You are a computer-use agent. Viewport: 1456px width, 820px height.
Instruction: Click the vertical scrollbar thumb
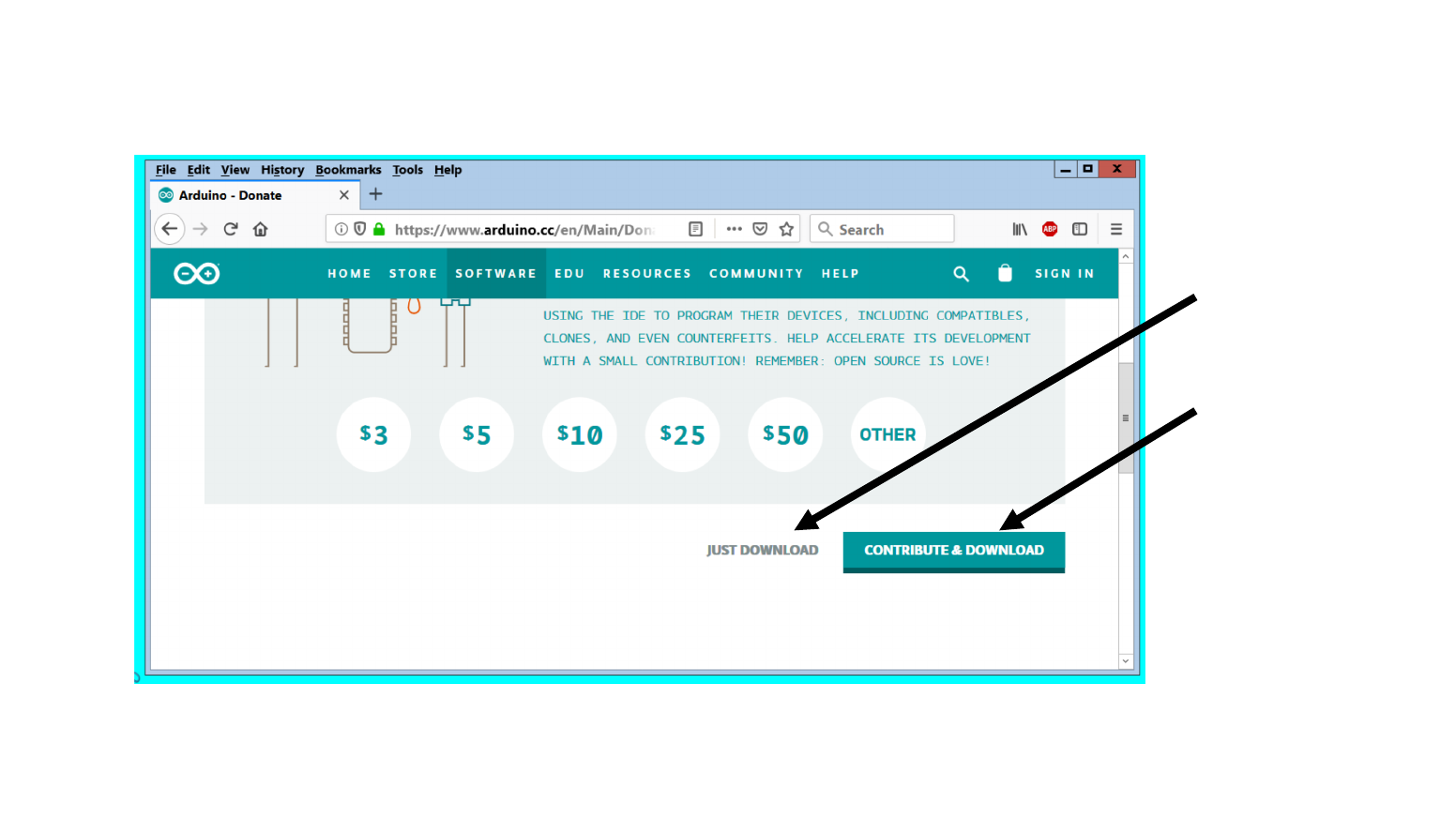coord(1126,418)
